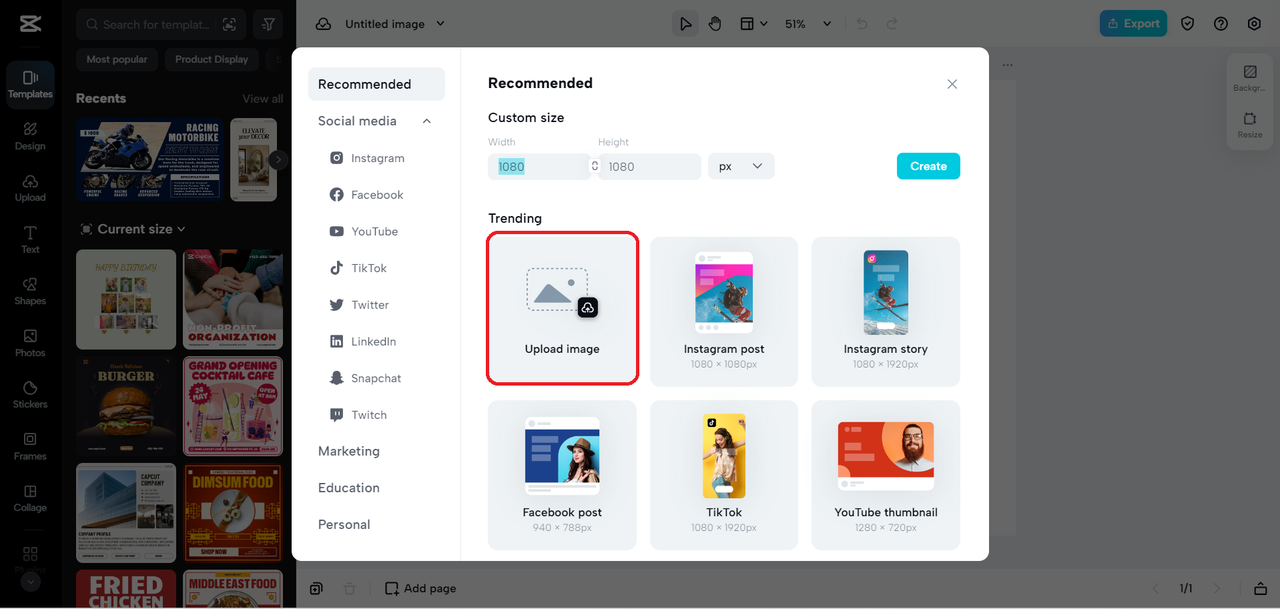The height and width of the screenshot is (609, 1280).
Task: Select the Text tool from sidebar
Action: click(30, 240)
